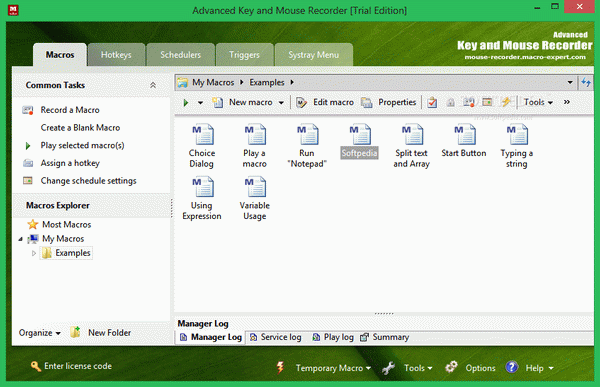Viewport: 600px width, 387px height.
Task: Click the lightning bolt trigger toolbar icon
Action: tap(506, 102)
